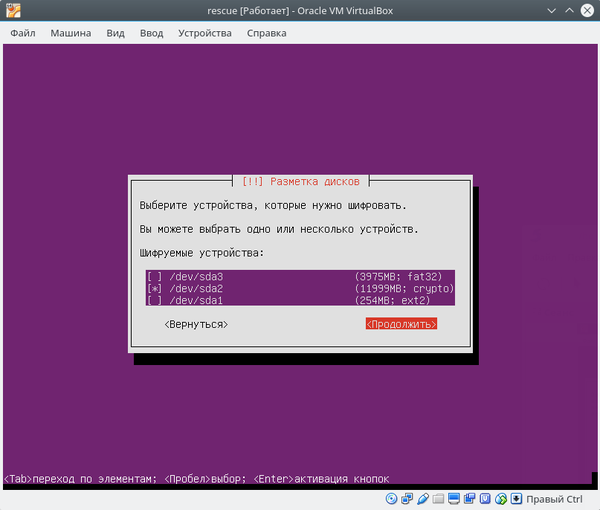Click the shared folders status icon
Screen dimensions: 600x510
click(438, 499)
